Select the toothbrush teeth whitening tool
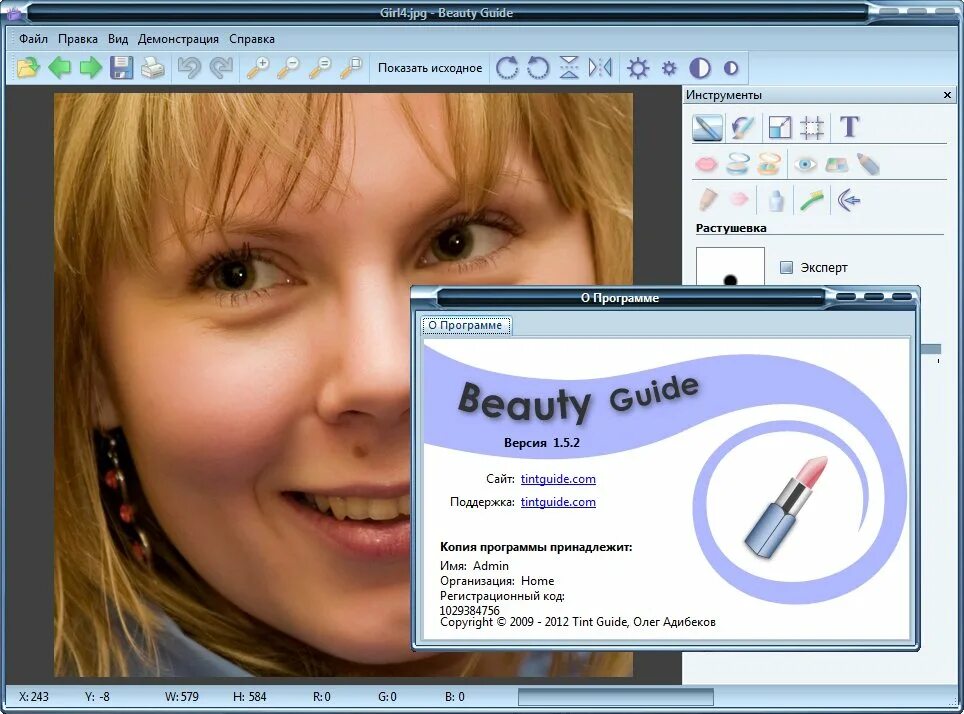The height and width of the screenshot is (714, 964). tap(812, 200)
